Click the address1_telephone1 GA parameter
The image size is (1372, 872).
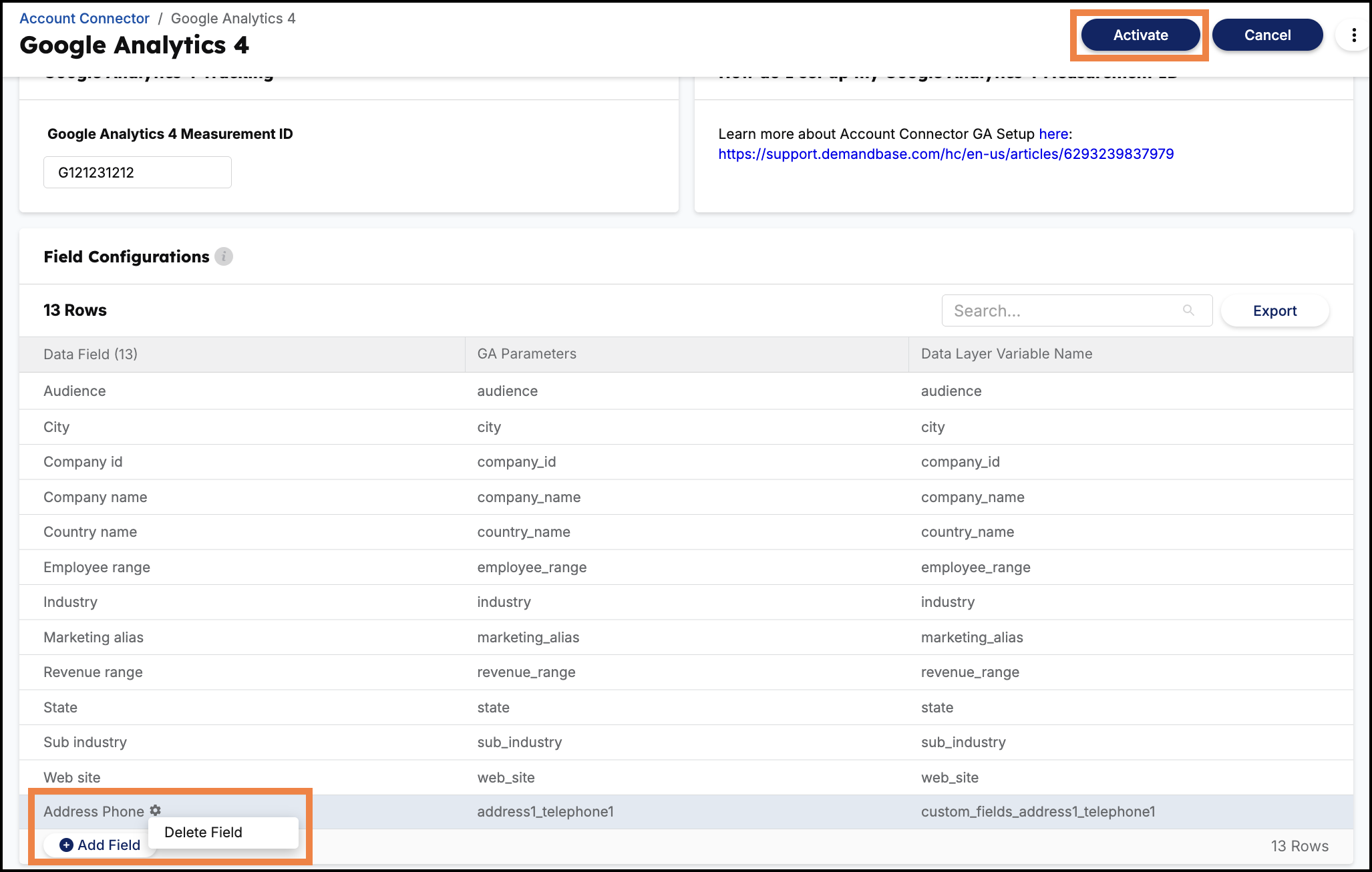[545, 812]
